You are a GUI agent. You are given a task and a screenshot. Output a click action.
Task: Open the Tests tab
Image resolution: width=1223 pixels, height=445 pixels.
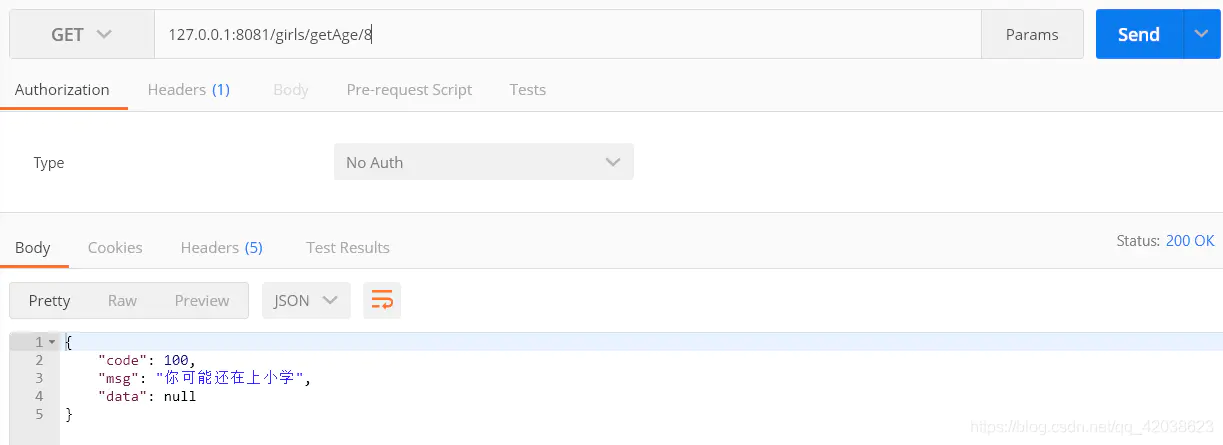click(528, 89)
